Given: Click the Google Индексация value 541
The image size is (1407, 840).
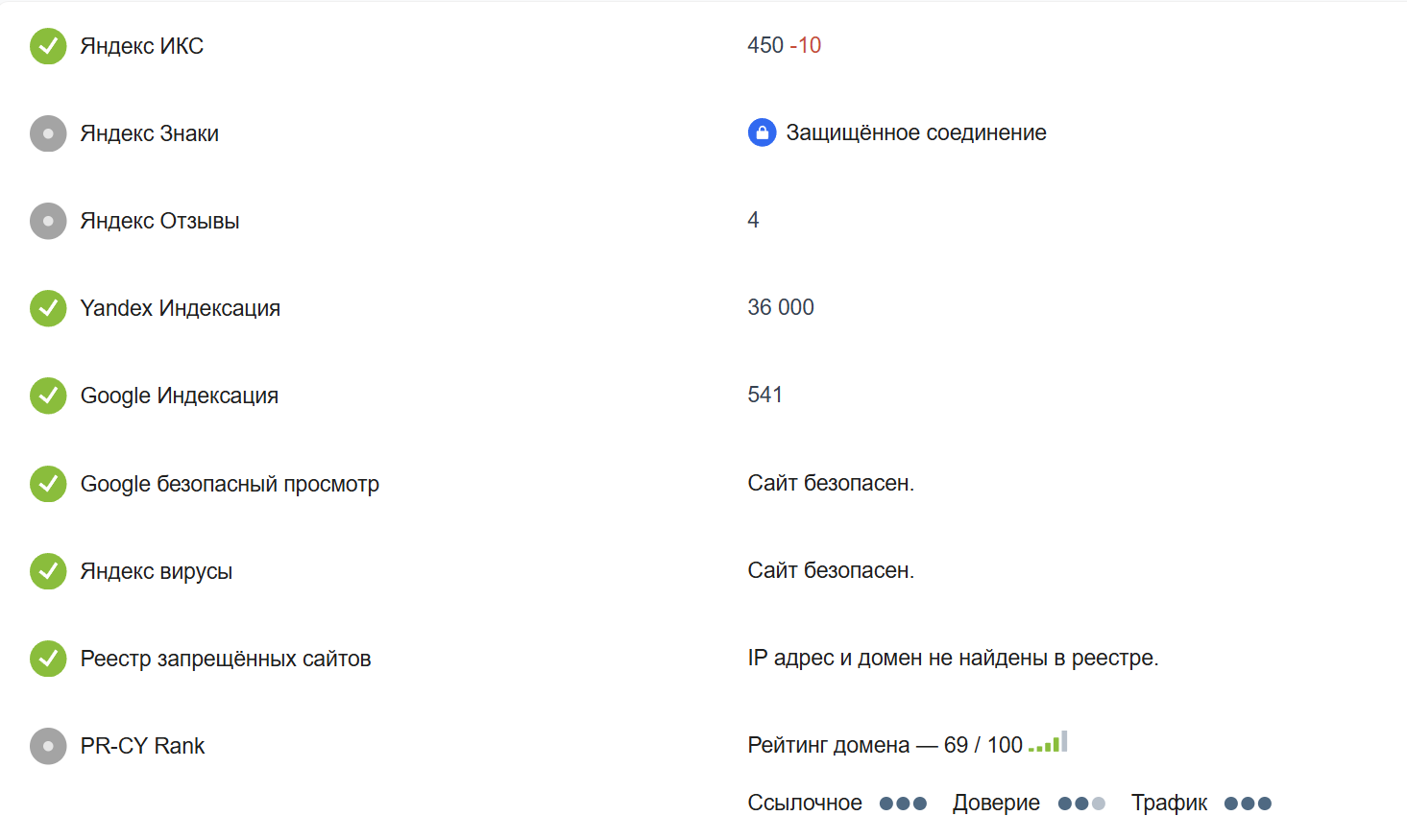Looking at the screenshot, I should point(764,395).
